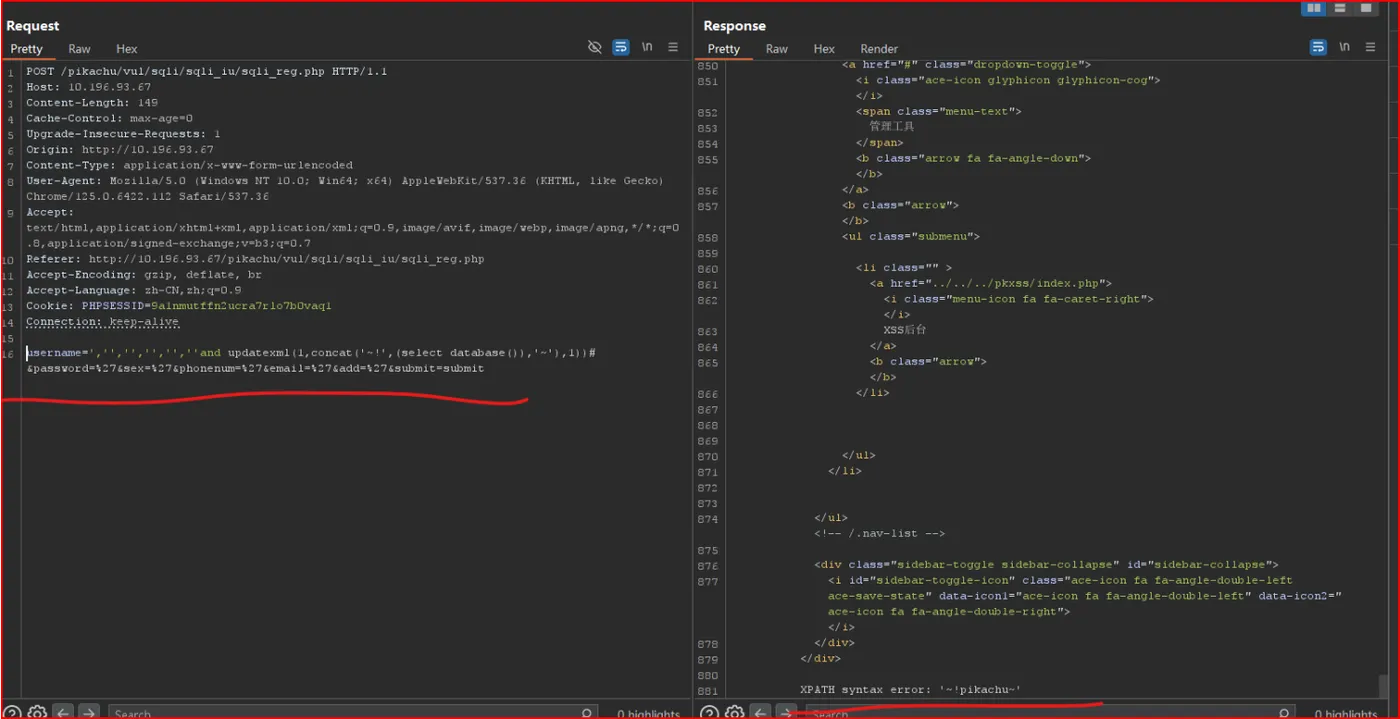Click the Referer header line
1400x719 pixels.
point(255,259)
